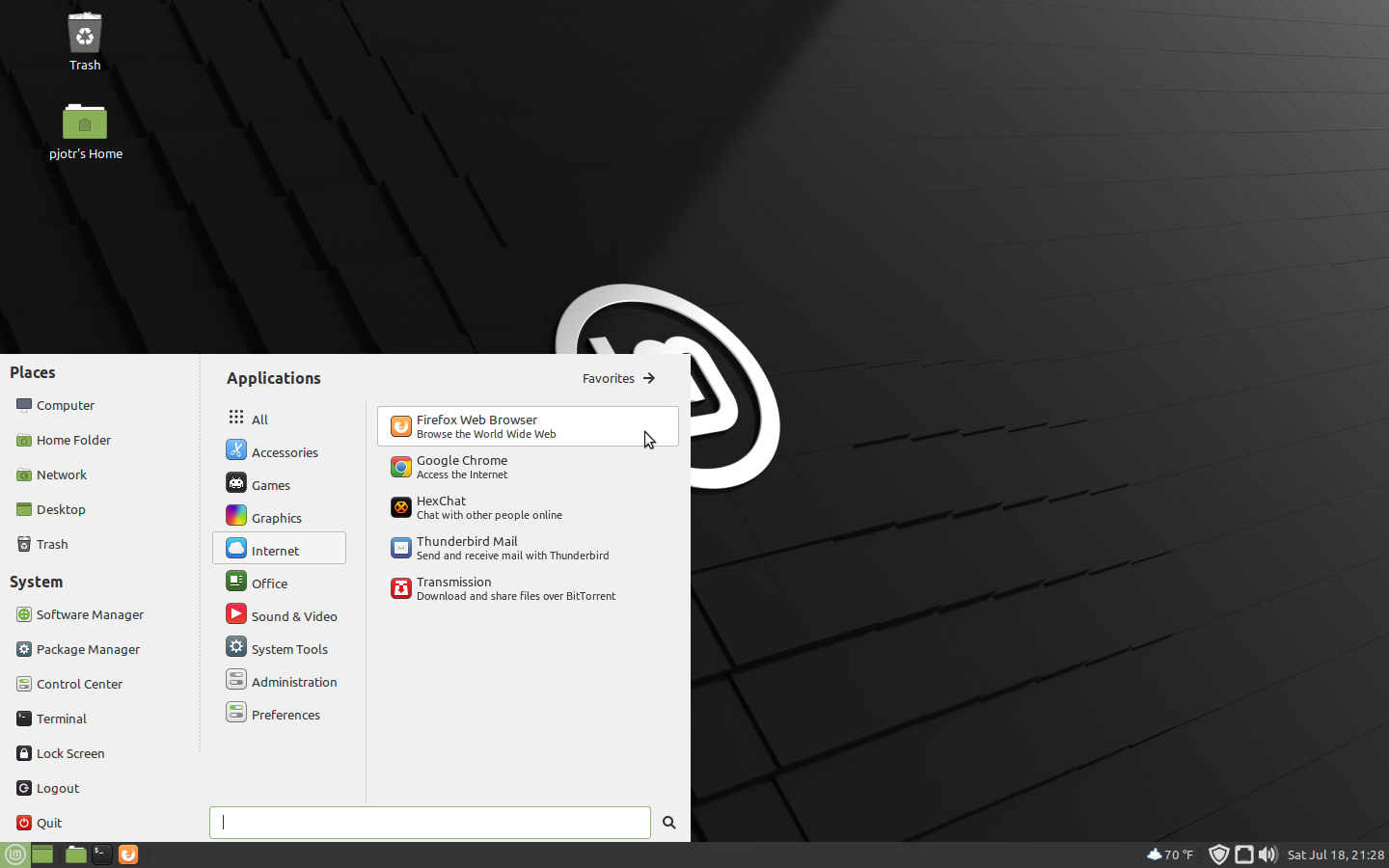The image size is (1389, 868).
Task: Open Software Manager from System section
Action: coord(90,614)
